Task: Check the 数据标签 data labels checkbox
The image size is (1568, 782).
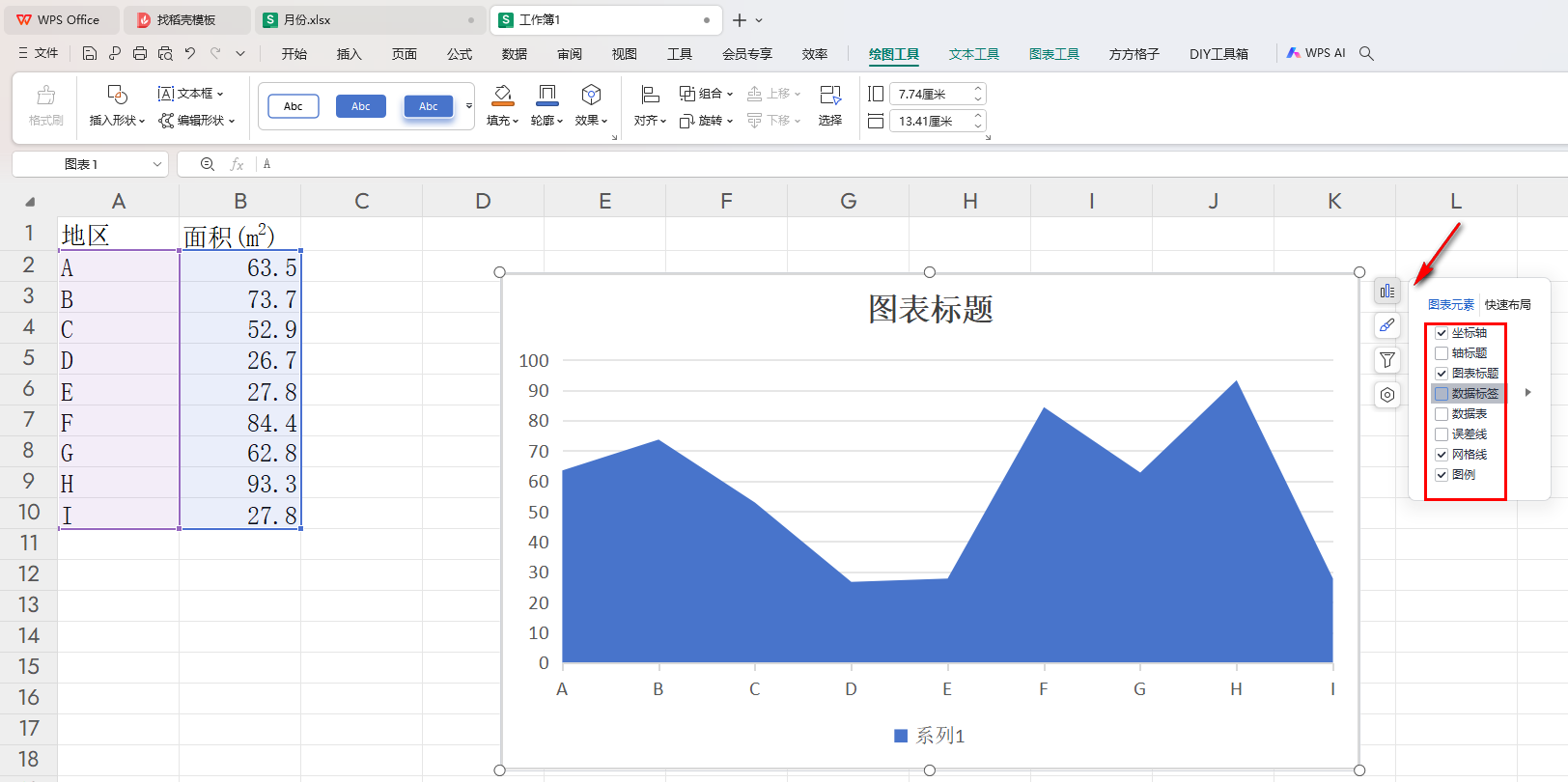Action: tap(1442, 394)
